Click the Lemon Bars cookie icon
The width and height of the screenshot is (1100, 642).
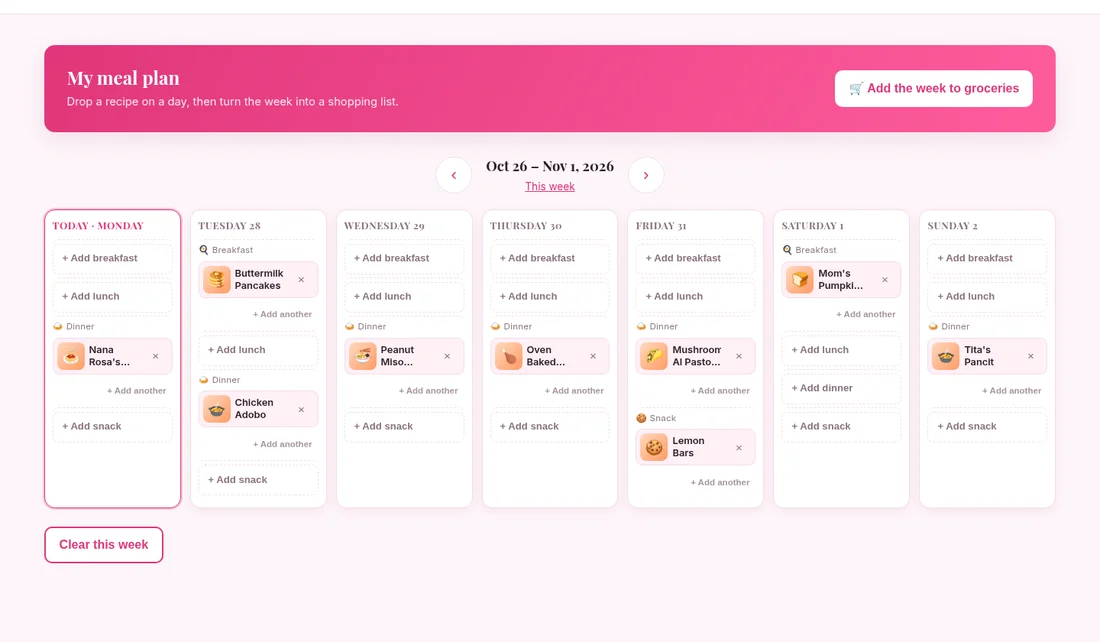click(x=655, y=447)
